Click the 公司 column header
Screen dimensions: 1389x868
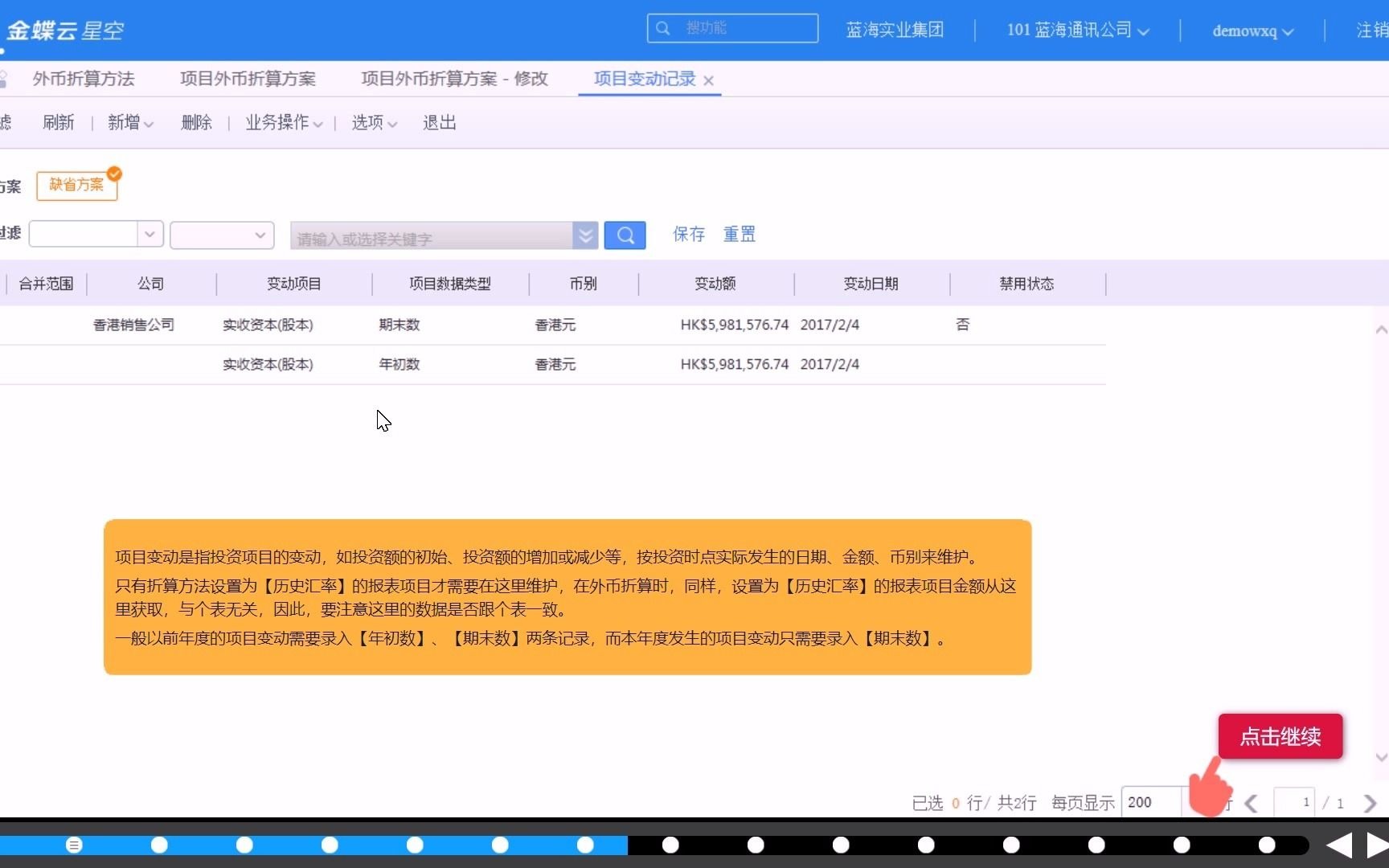click(x=151, y=284)
